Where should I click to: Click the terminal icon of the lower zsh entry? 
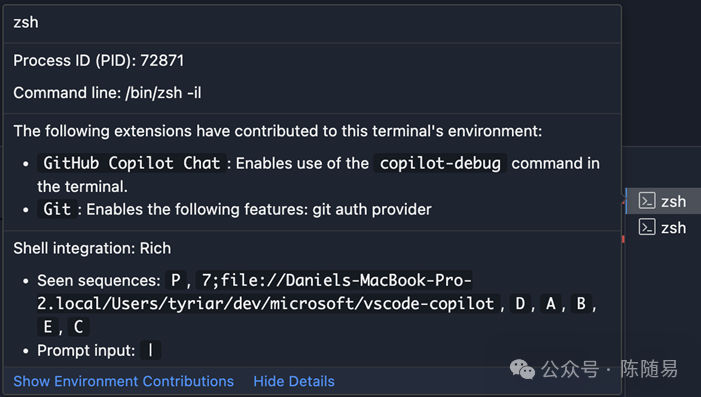(647, 227)
